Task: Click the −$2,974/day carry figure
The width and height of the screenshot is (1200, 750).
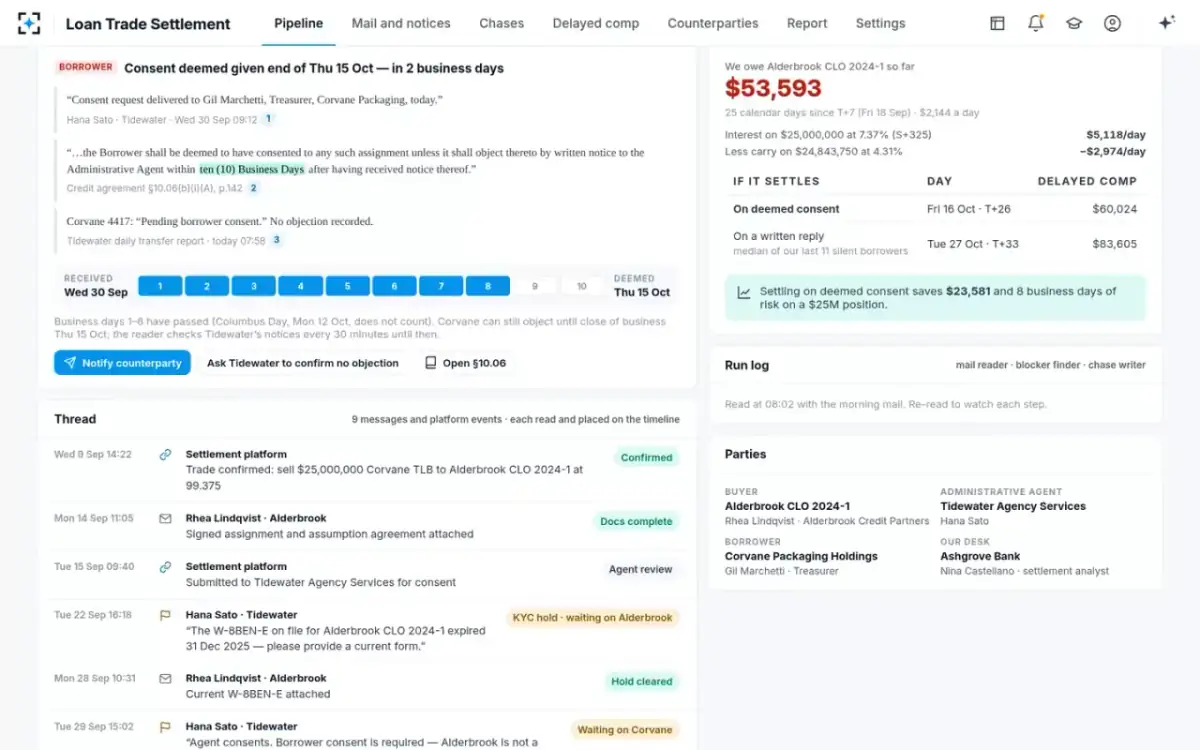Action: pyautogui.click(x=1113, y=152)
